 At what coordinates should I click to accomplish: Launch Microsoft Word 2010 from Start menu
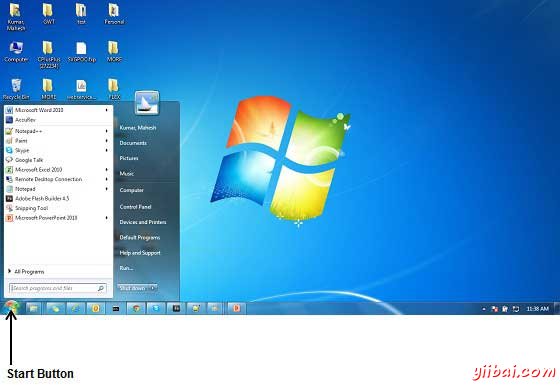(58, 110)
